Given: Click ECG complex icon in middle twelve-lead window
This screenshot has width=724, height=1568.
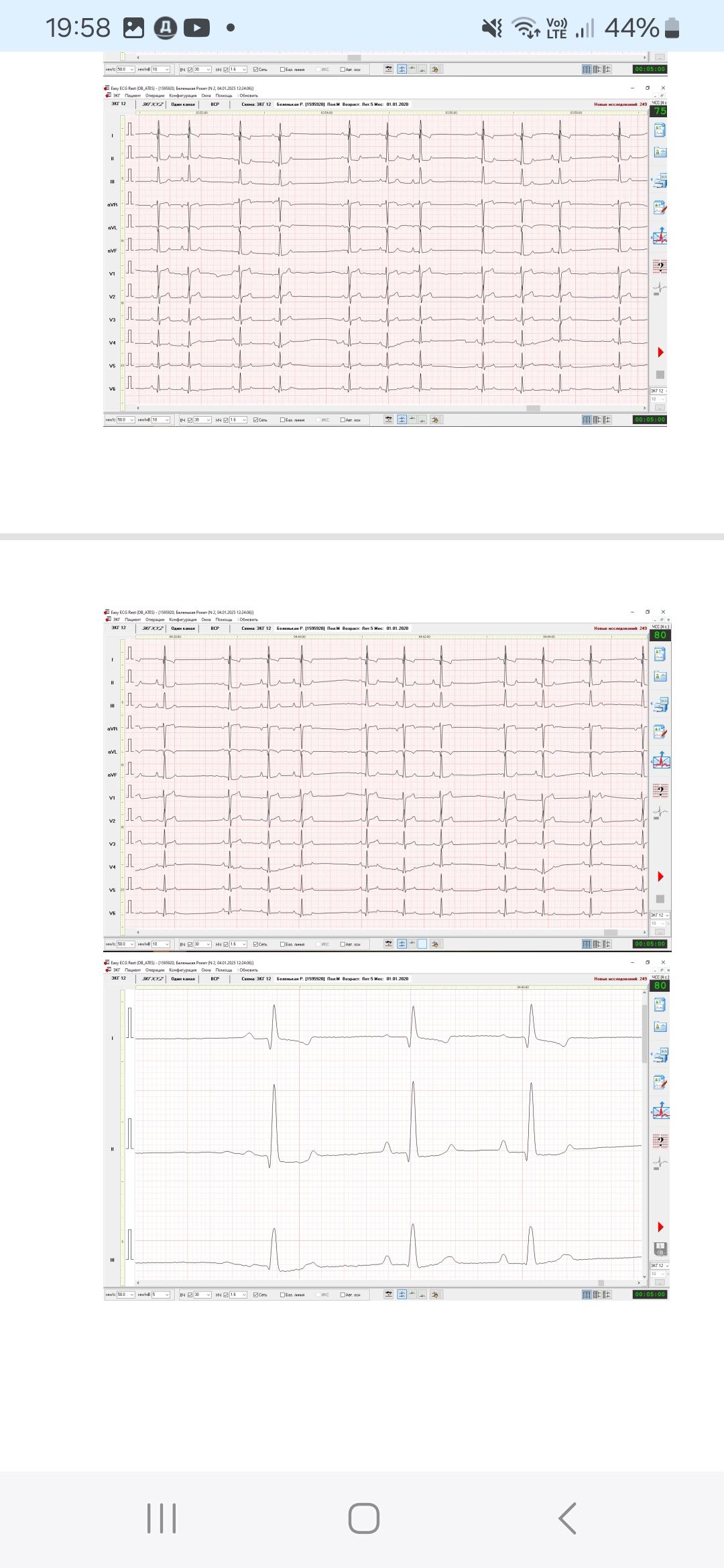Looking at the screenshot, I should click(x=660, y=813).
